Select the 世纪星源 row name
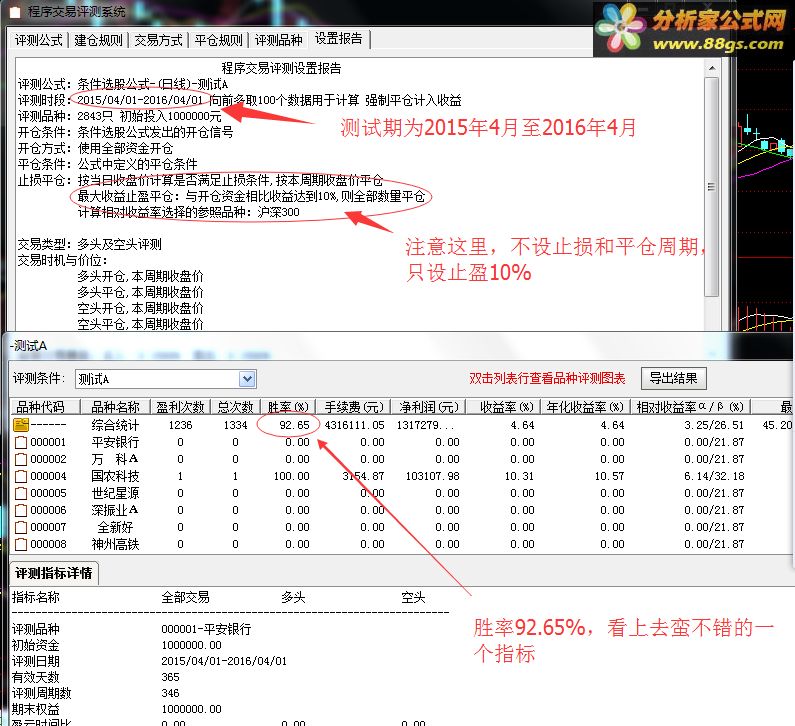The width and height of the screenshot is (795, 726). 115,493
